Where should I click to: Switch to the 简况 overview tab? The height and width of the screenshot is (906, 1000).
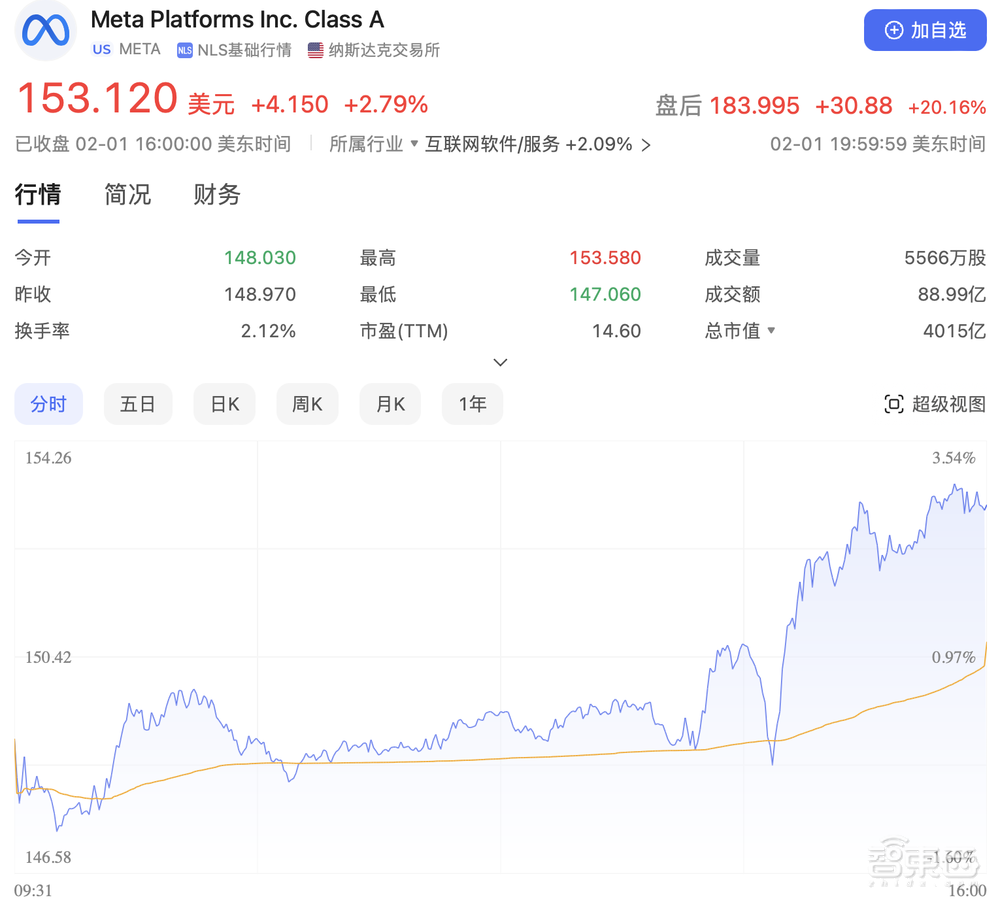[x=127, y=195]
